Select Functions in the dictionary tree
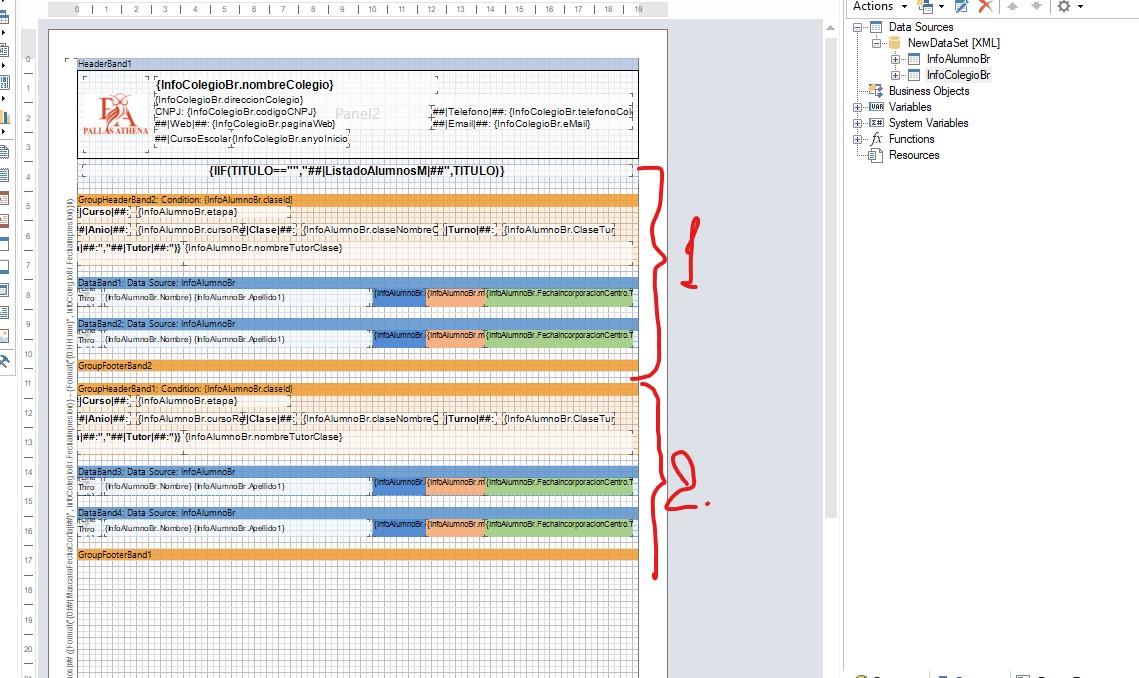Screen dimensions: 1139x678 [912, 139]
